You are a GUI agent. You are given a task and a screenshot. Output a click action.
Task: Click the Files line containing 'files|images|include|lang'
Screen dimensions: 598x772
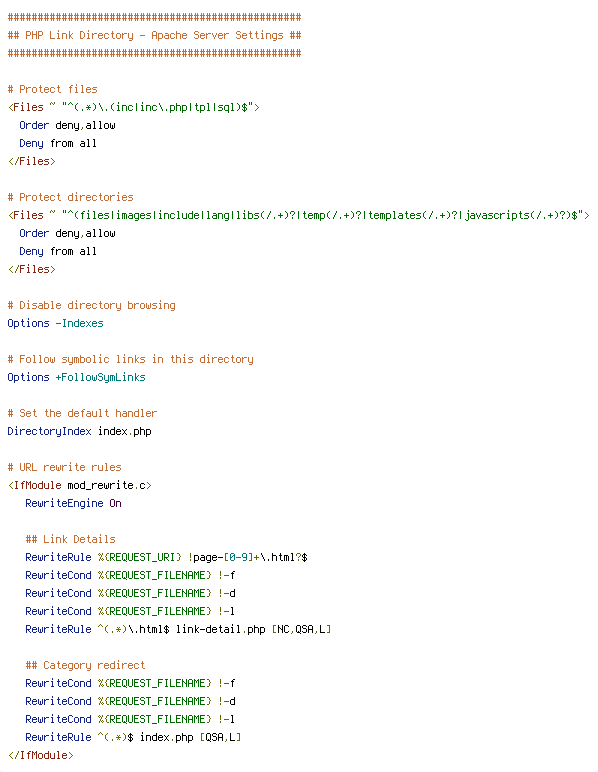coord(298,215)
